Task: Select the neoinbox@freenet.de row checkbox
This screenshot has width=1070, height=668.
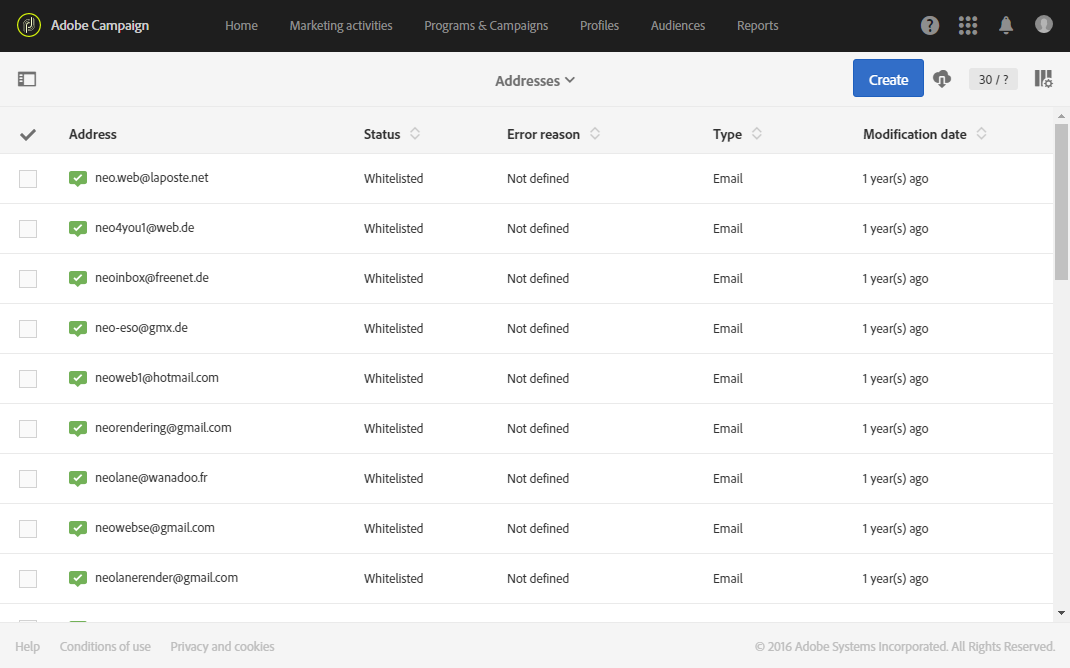Action: tap(28, 279)
